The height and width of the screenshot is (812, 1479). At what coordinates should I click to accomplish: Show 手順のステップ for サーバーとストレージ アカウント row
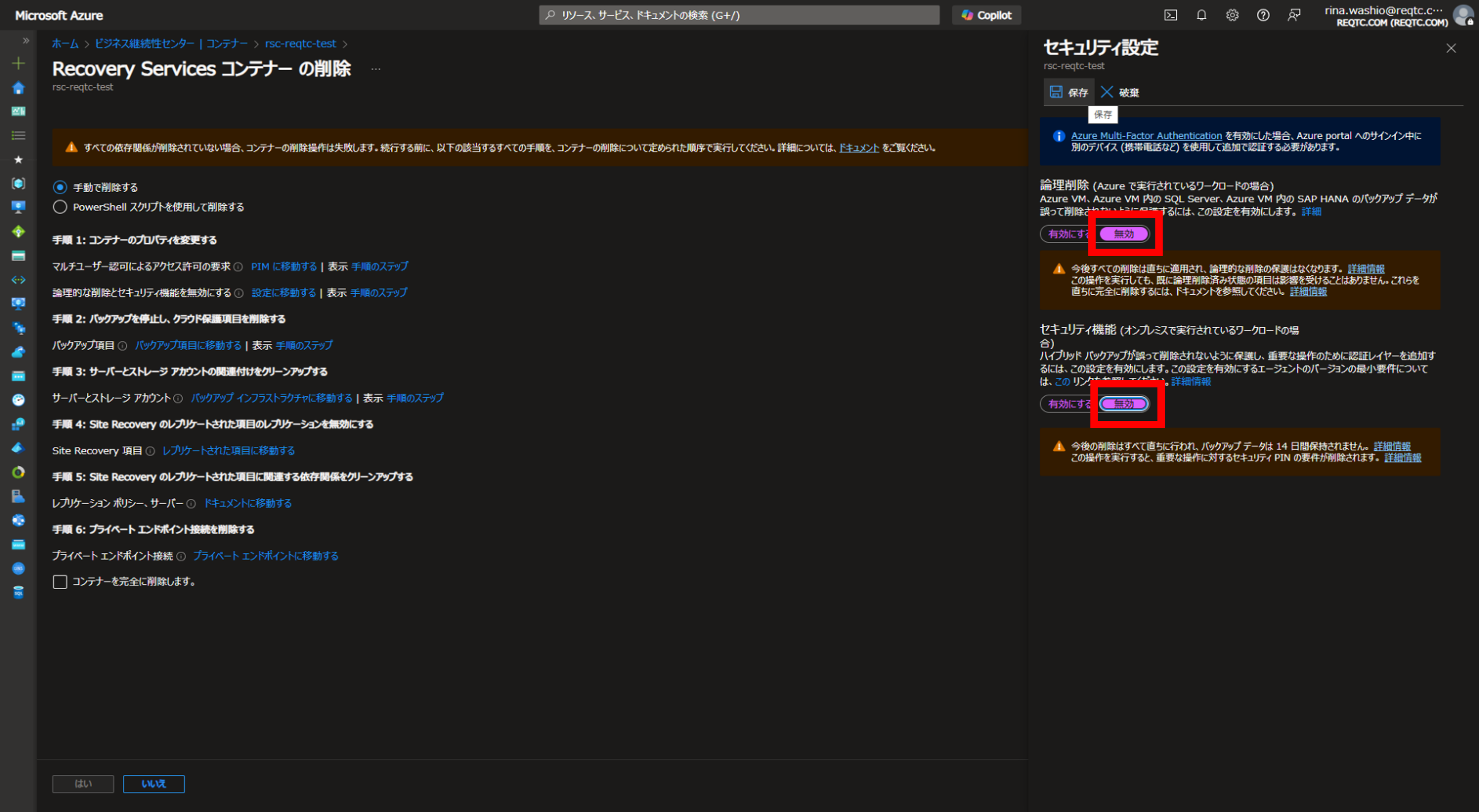(415, 398)
